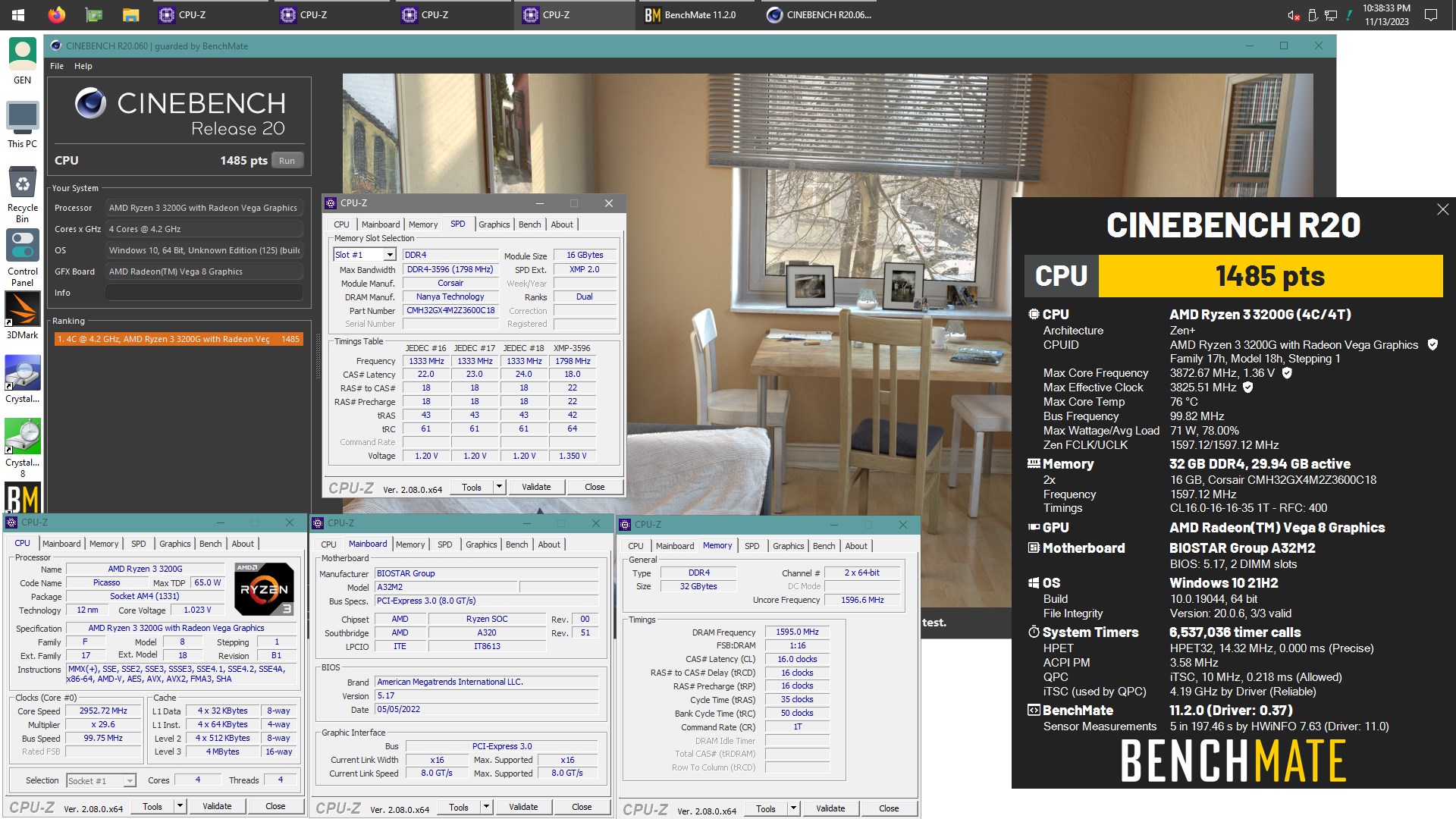Click the CPUID verified shield icon
1456x819 pixels.
pyautogui.click(x=1432, y=344)
